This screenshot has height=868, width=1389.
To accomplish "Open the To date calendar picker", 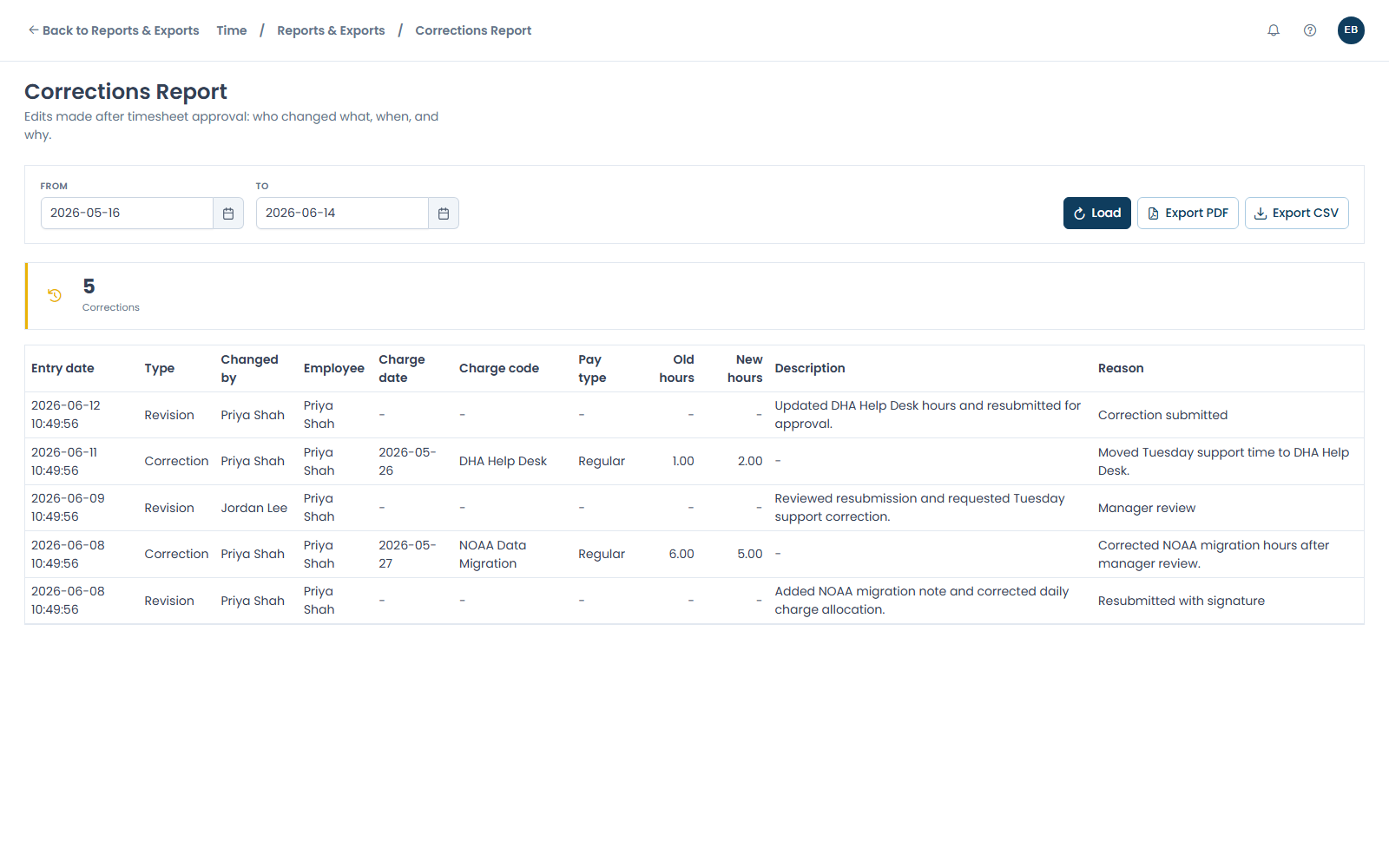I will (x=444, y=214).
